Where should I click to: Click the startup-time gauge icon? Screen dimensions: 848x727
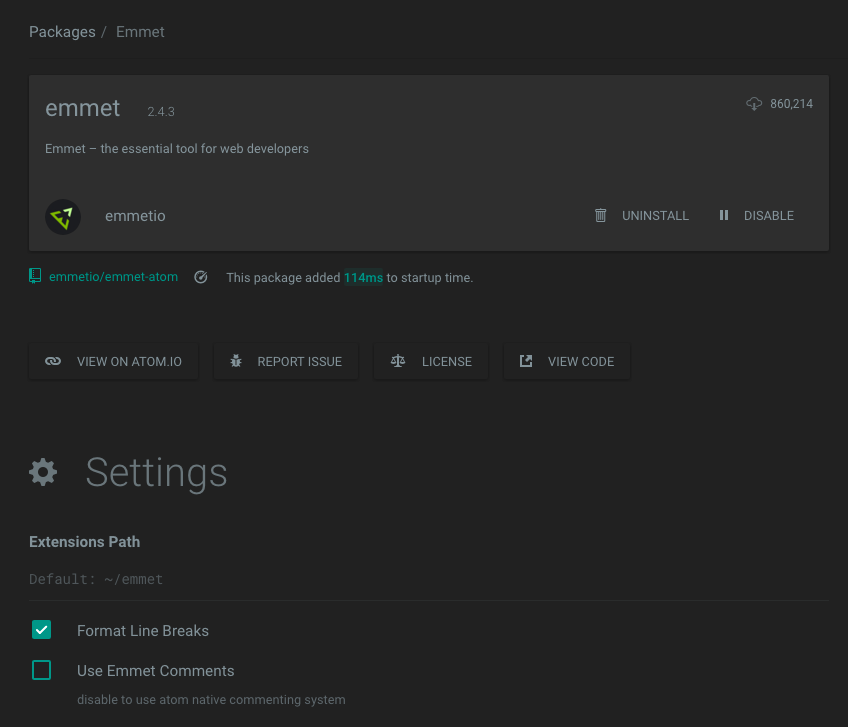pyautogui.click(x=200, y=277)
